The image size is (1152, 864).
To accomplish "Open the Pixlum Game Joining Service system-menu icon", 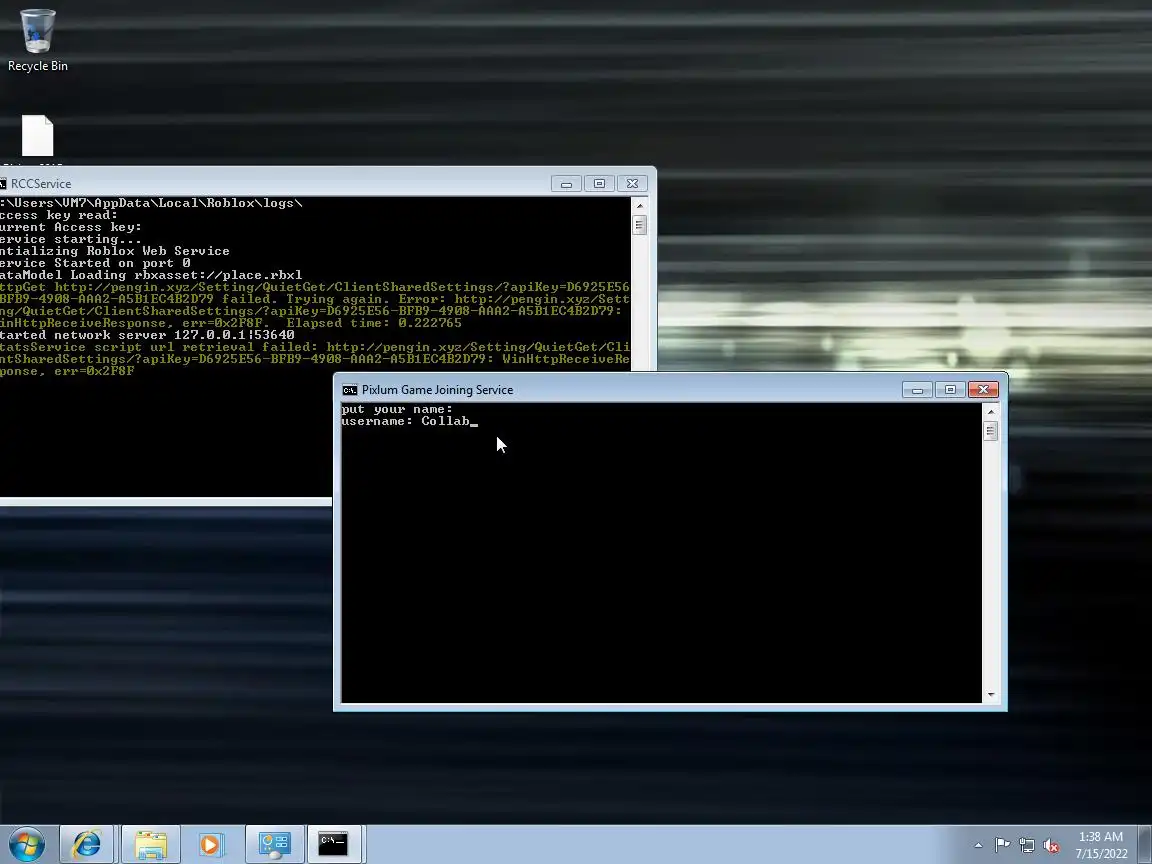I will 350,390.
